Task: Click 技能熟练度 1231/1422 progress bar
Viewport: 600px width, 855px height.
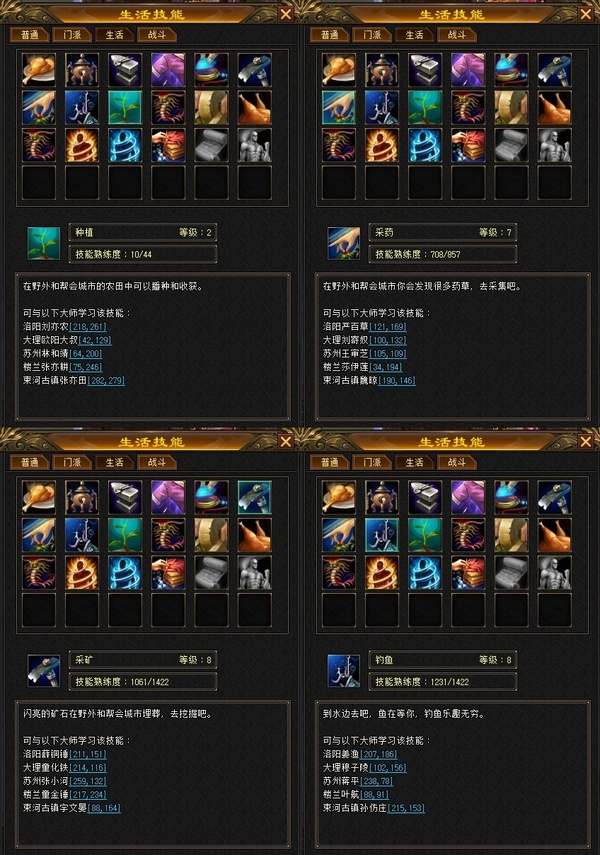Action: pos(442,682)
